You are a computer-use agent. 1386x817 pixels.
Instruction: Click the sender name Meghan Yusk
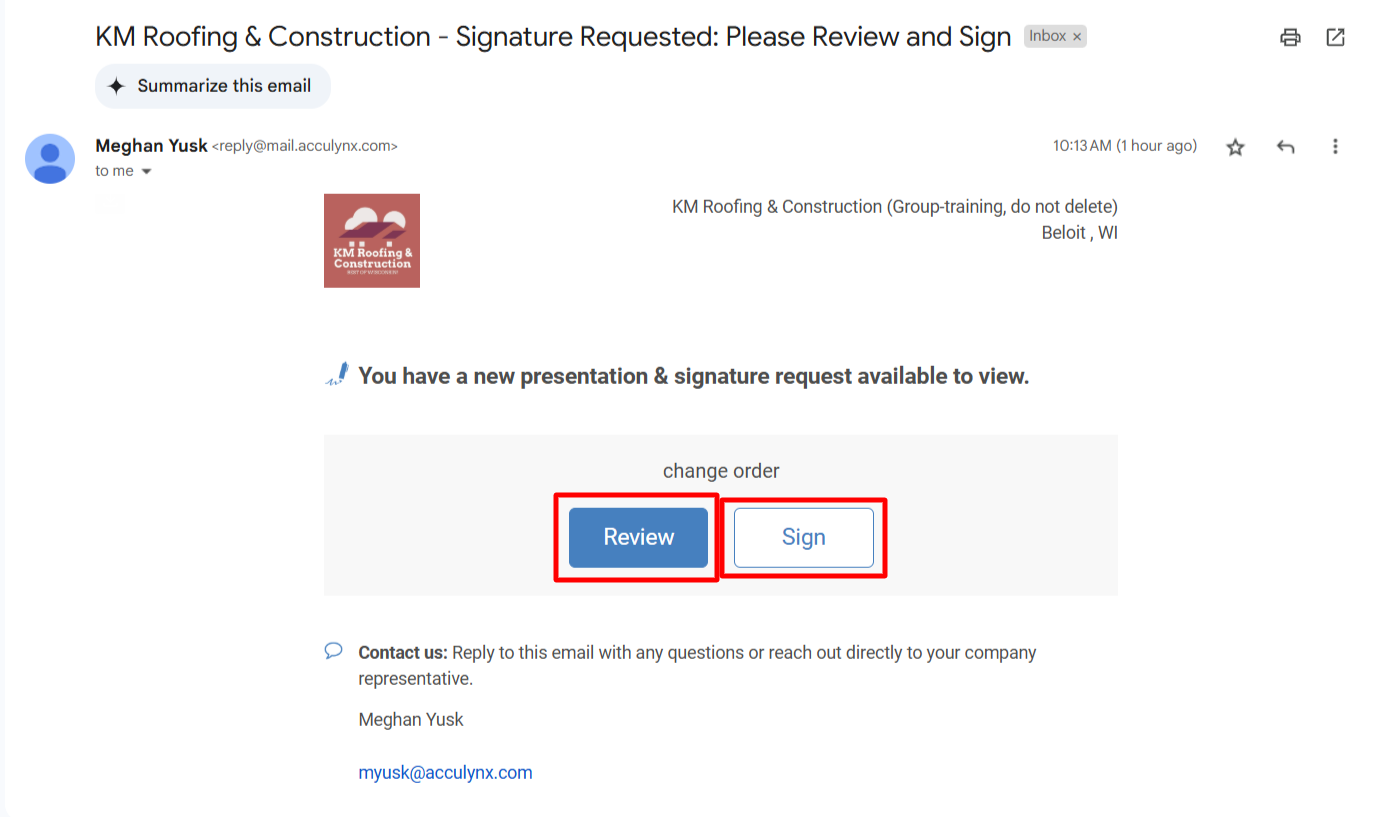[x=151, y=146]
